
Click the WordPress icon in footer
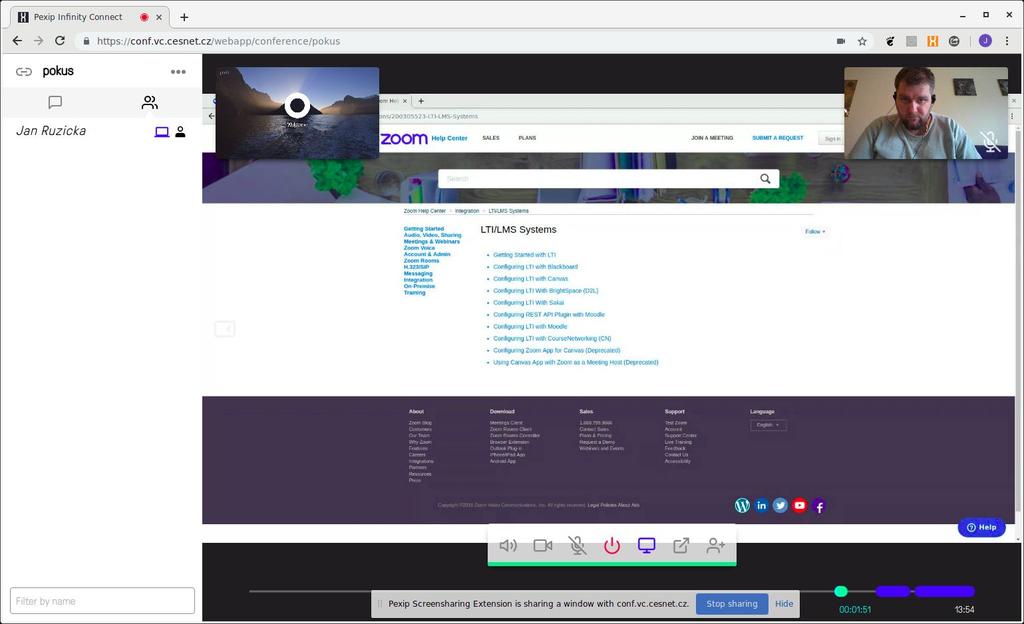coord(742,505)
